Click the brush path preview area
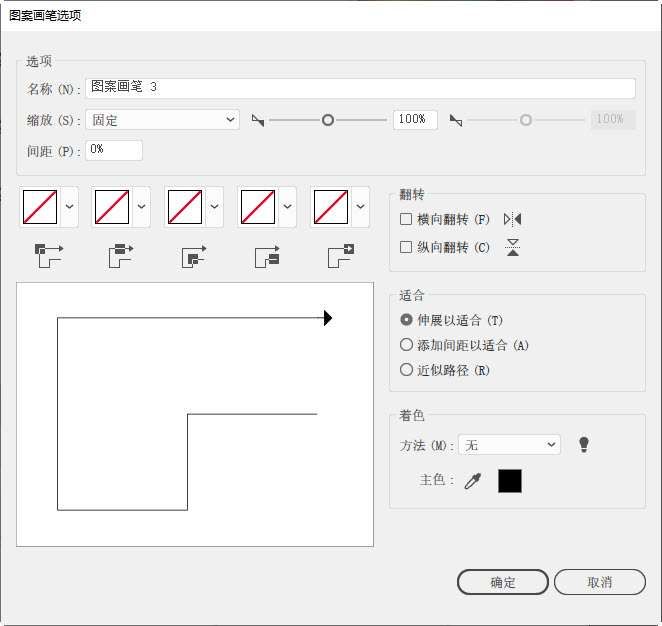The image size is (662, 626). coord(195,415)
